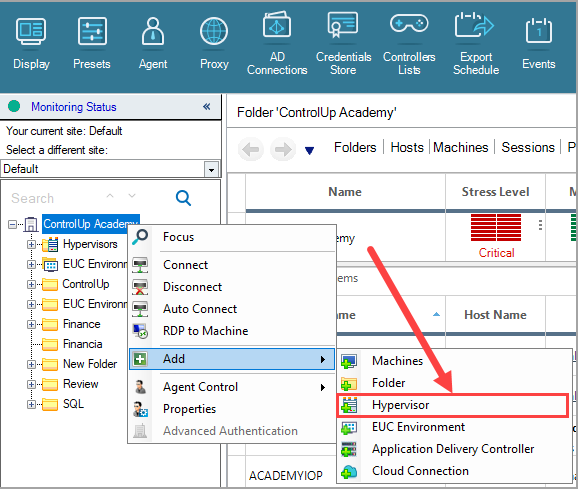Open the Add submenu
This screenshot has height=489, width=578.
232,359
